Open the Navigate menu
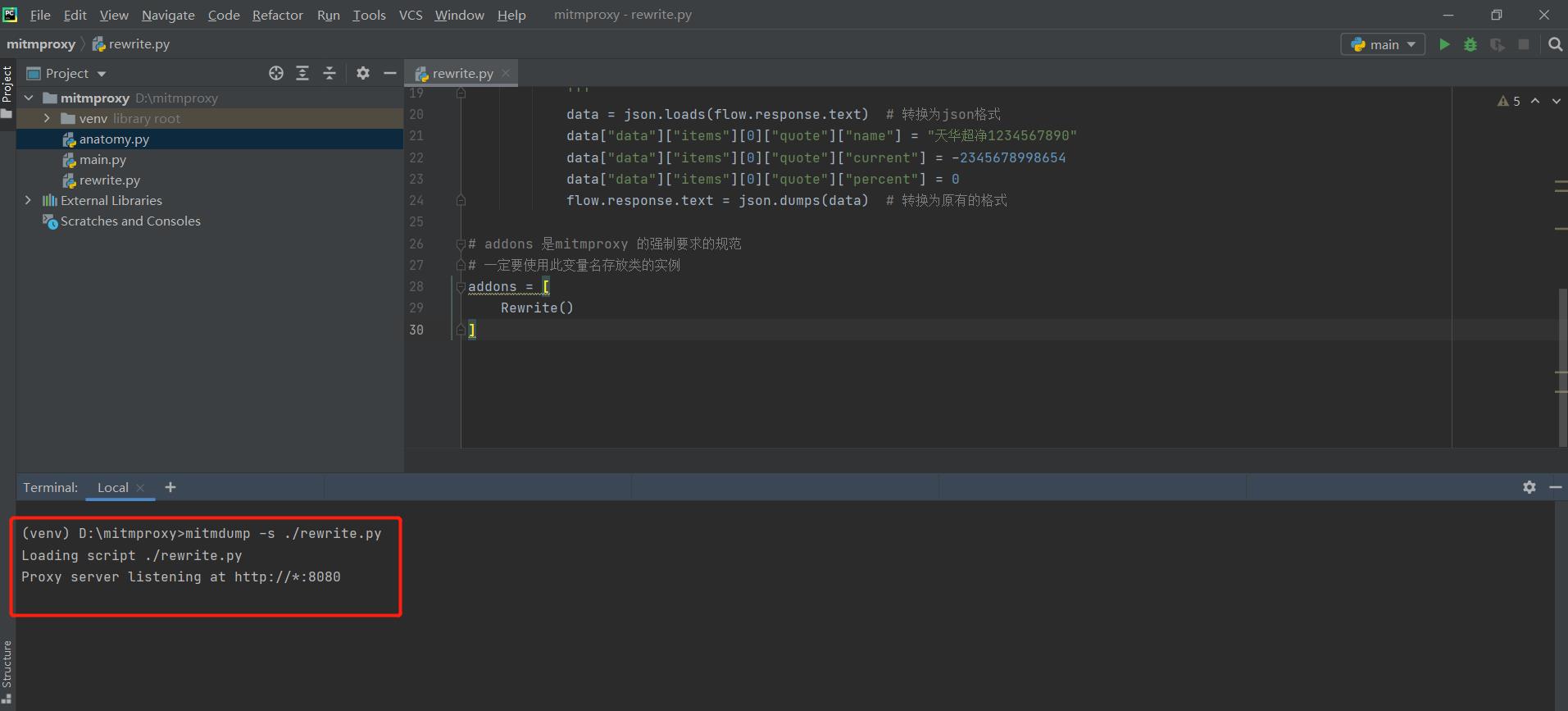 (x=168, y=15)
